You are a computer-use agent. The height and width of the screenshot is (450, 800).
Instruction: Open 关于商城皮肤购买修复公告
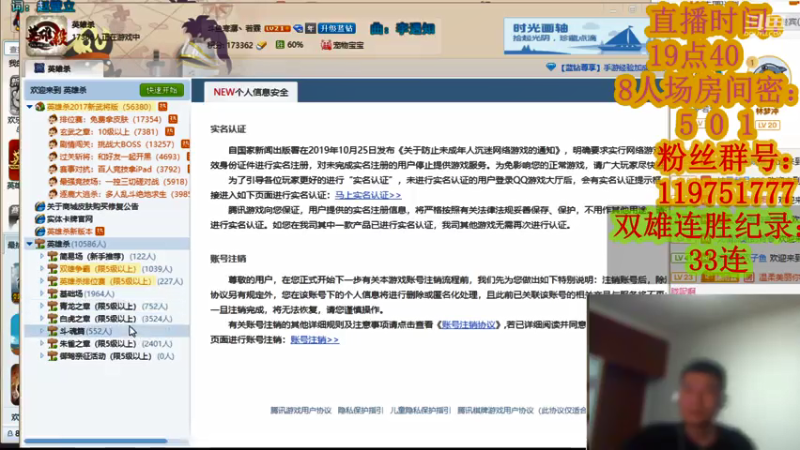tap(92, 206)
